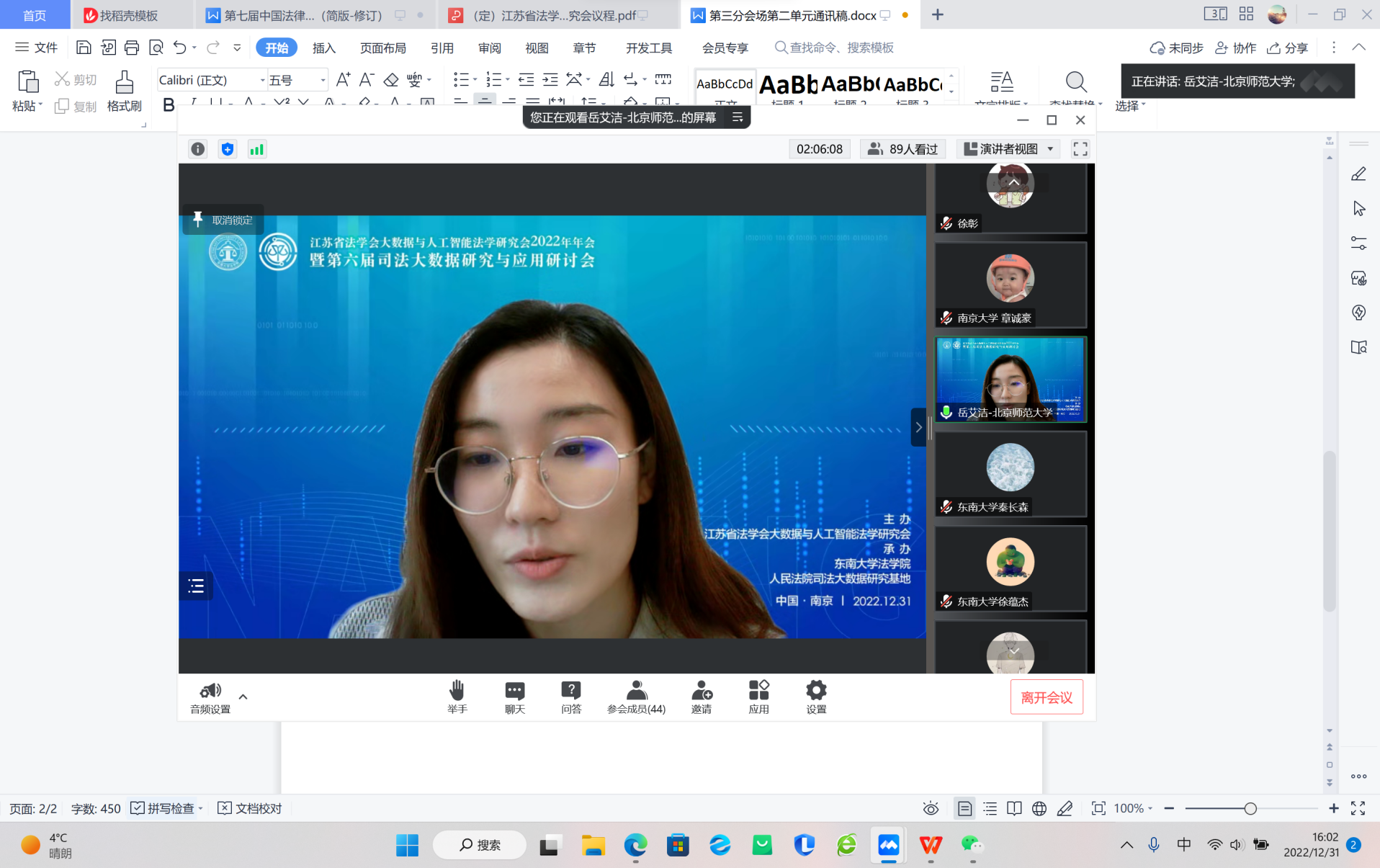
Task: Toggle document proofreading (文档校对)
Action: [250, 808]
